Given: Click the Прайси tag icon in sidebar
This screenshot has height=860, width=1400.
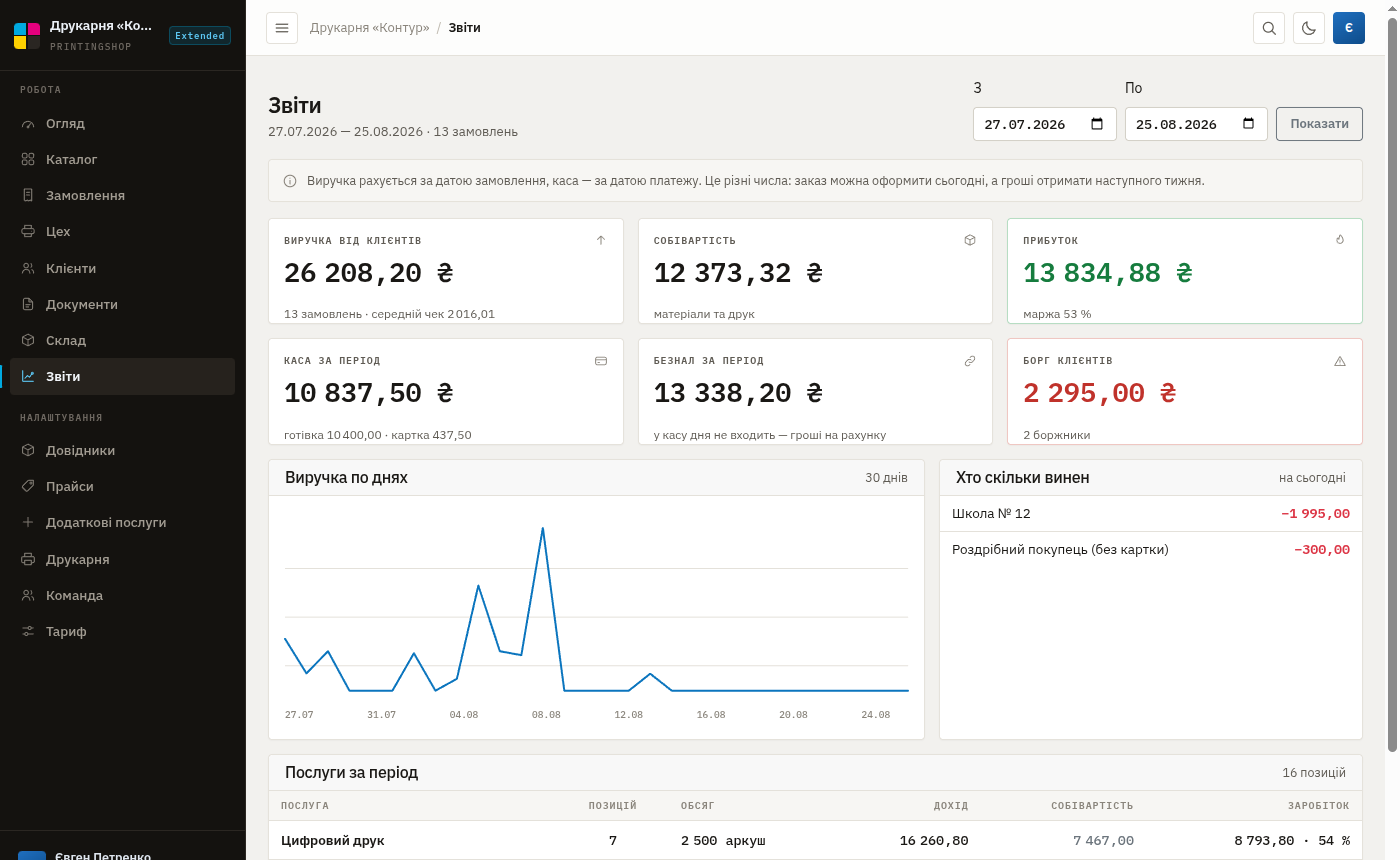Looking at the screenshot, I should [x=28, y=487].
